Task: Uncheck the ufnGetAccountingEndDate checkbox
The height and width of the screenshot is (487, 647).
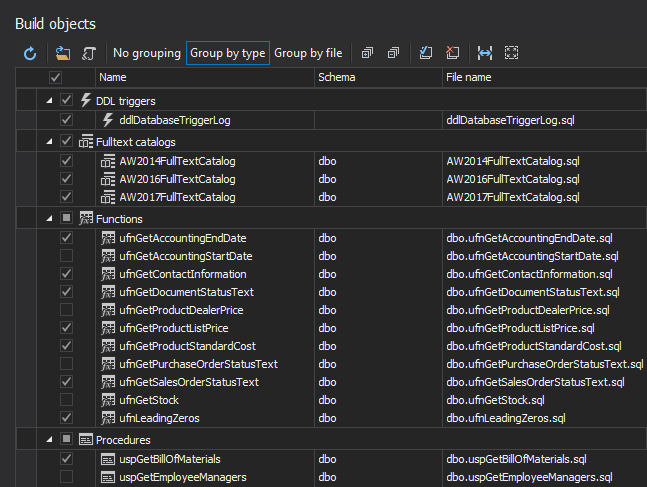Action: (x=66, y=238)
